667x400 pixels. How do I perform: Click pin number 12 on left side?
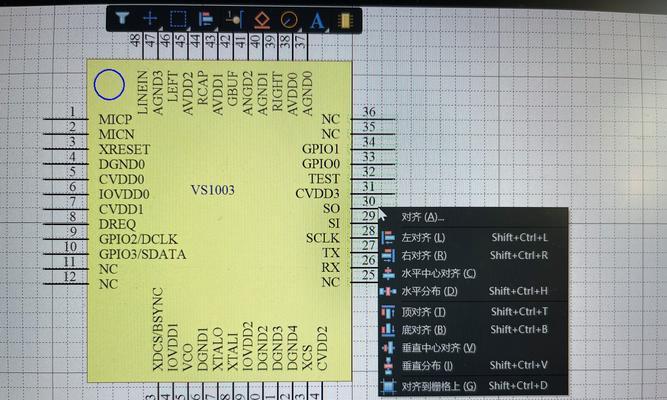click(69, 277)
